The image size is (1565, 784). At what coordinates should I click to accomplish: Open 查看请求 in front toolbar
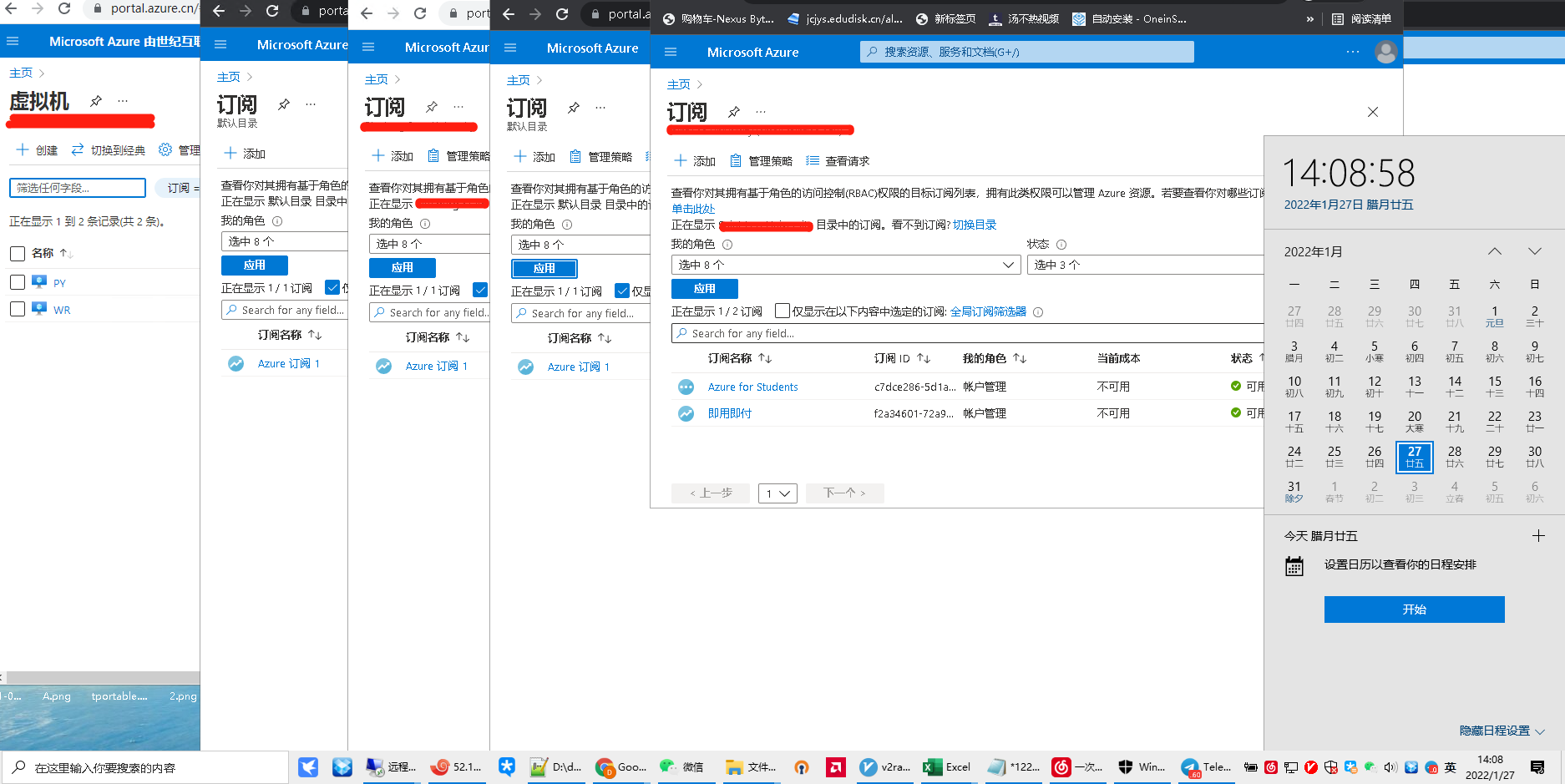838,161
